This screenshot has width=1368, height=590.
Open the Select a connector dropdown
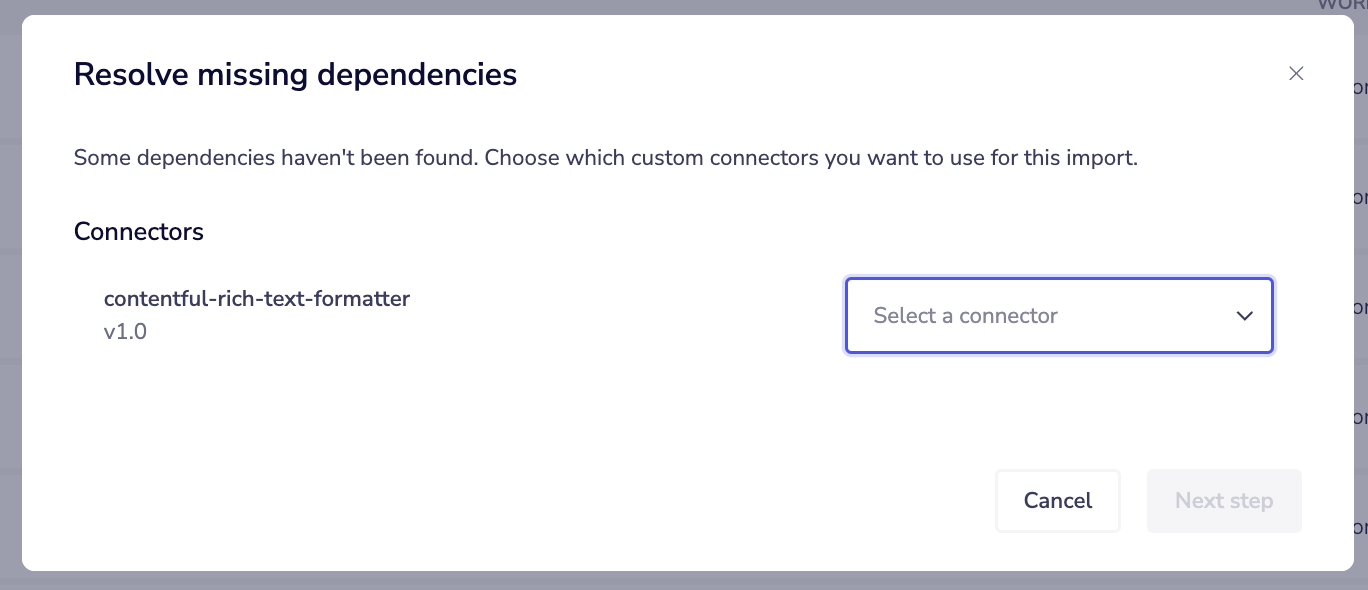1058,316
